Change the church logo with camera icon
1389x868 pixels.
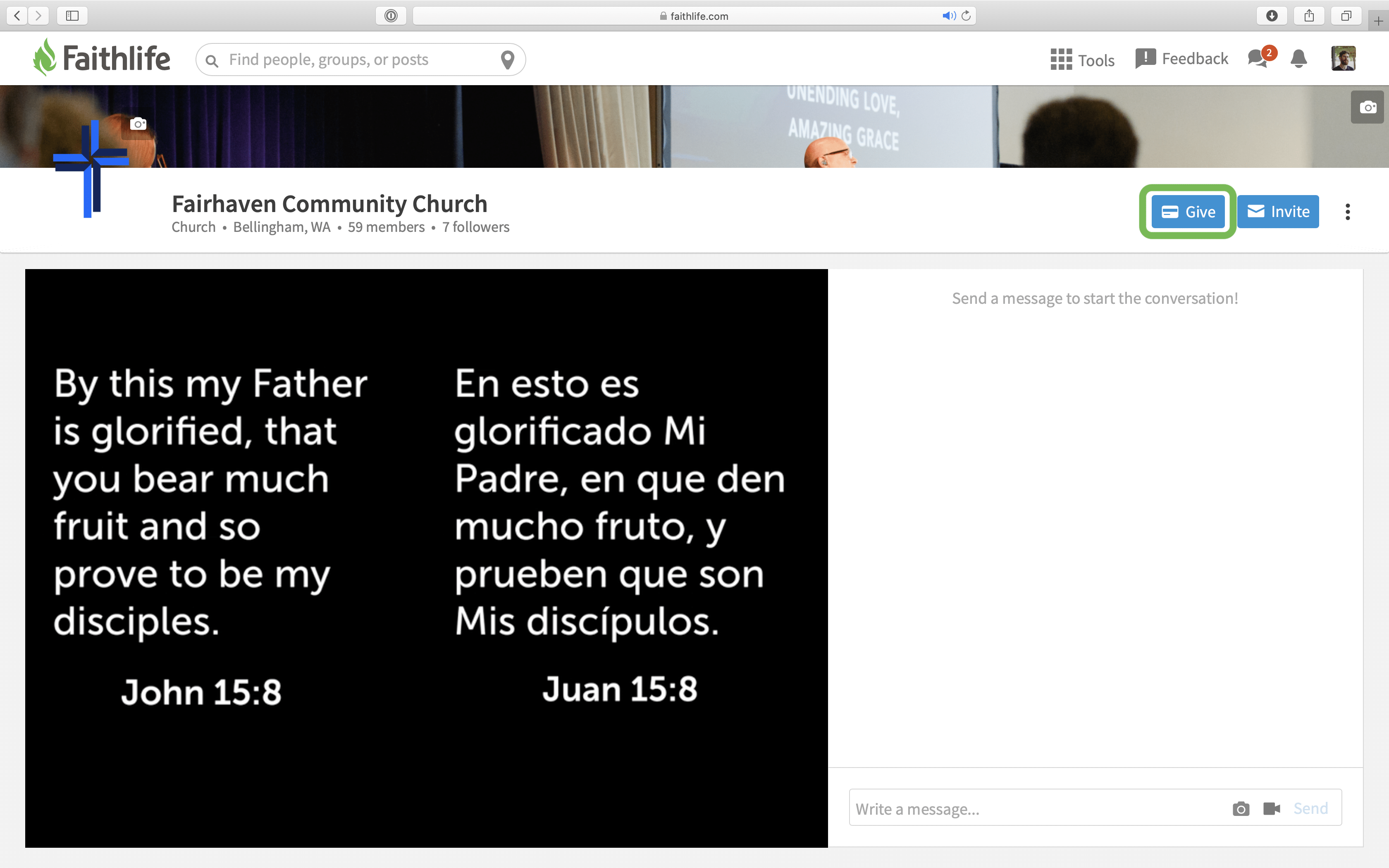[138, 124]
